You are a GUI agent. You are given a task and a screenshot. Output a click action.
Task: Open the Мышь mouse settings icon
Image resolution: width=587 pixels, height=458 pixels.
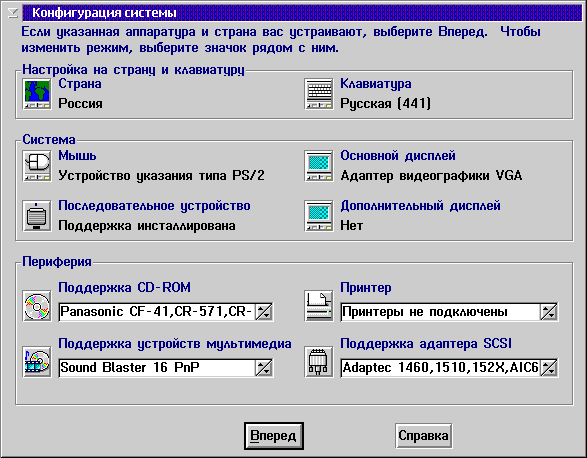(x=37, y=166)
